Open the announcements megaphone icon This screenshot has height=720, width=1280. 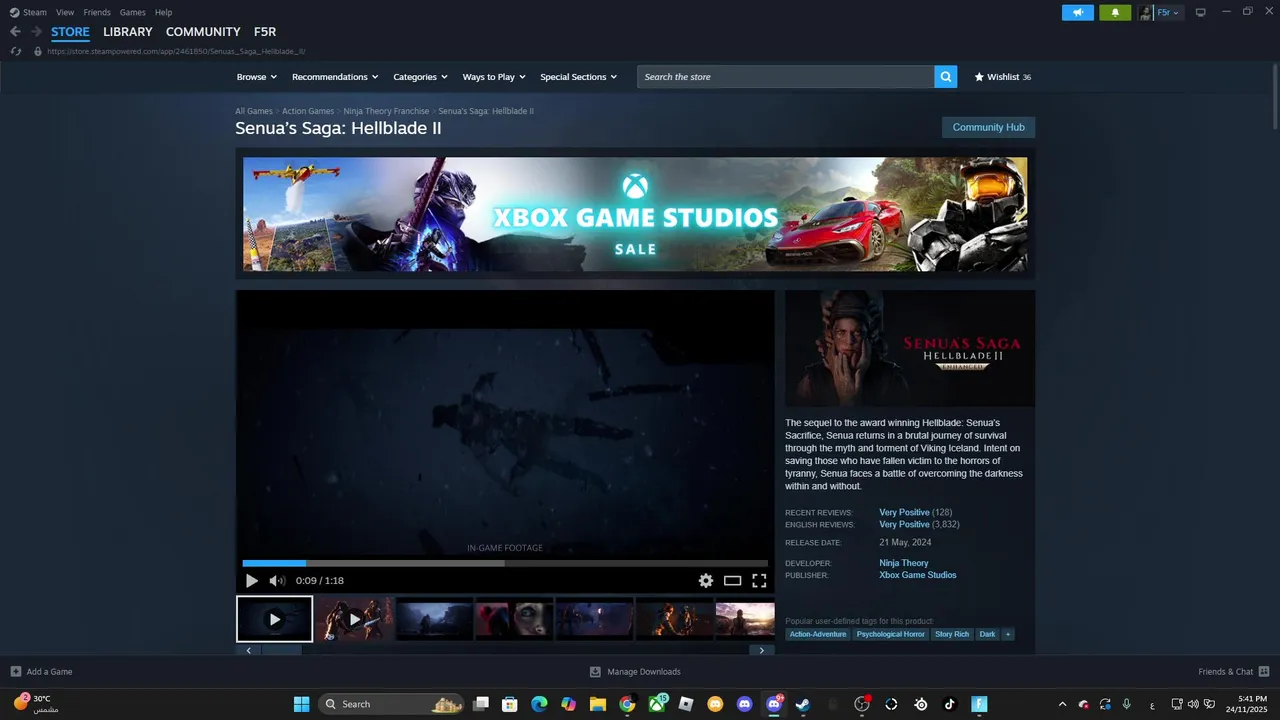[1077, 12]
